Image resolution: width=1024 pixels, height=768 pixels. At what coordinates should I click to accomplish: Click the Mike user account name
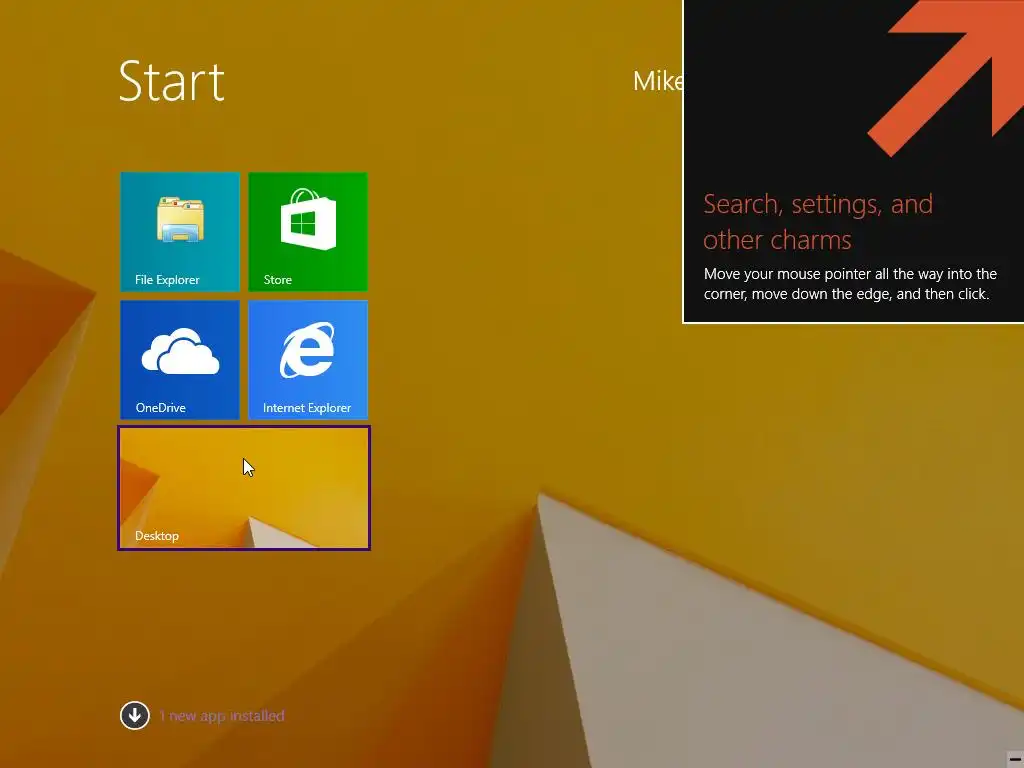tap(658, 81)
